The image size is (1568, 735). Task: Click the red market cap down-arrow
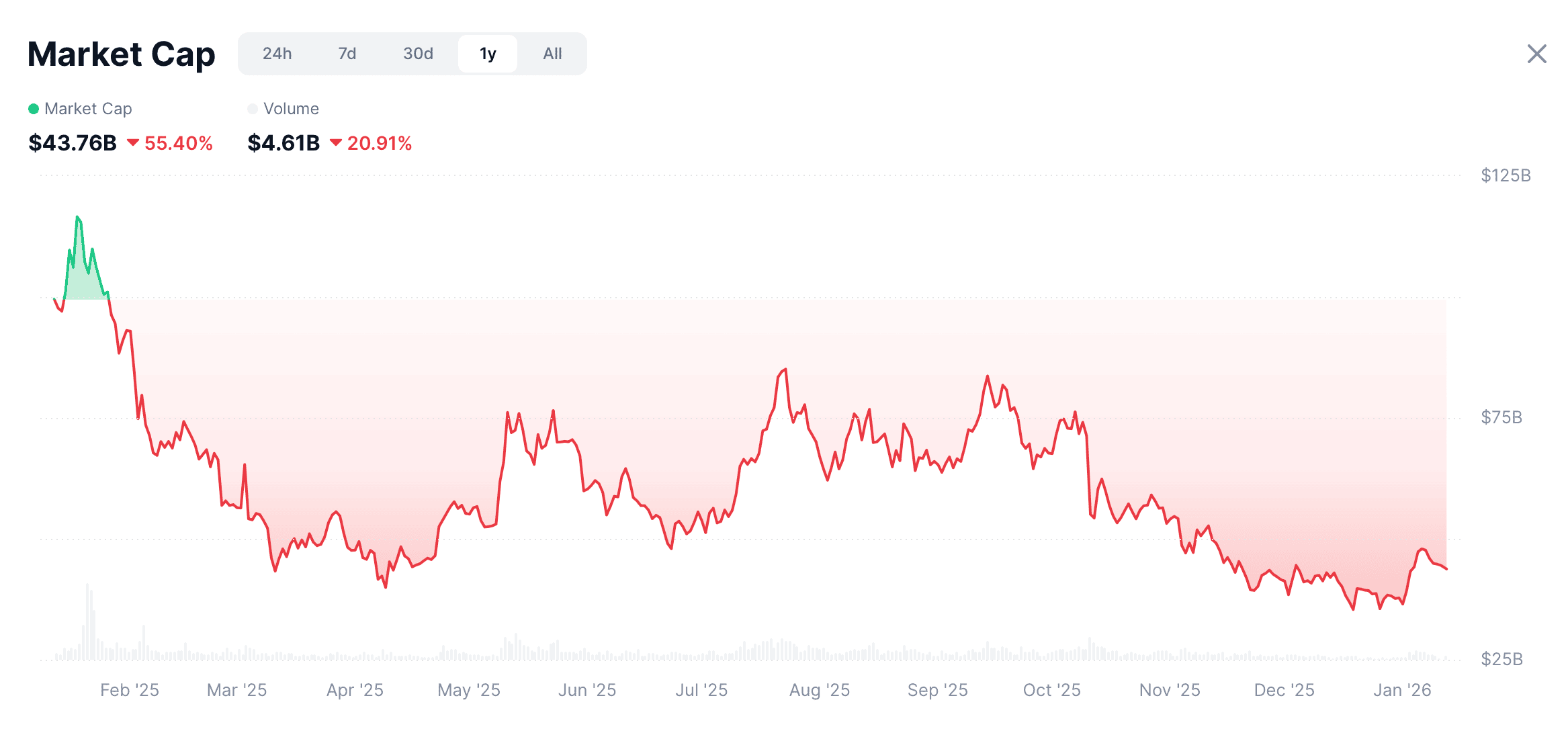(x=133, y=142)
